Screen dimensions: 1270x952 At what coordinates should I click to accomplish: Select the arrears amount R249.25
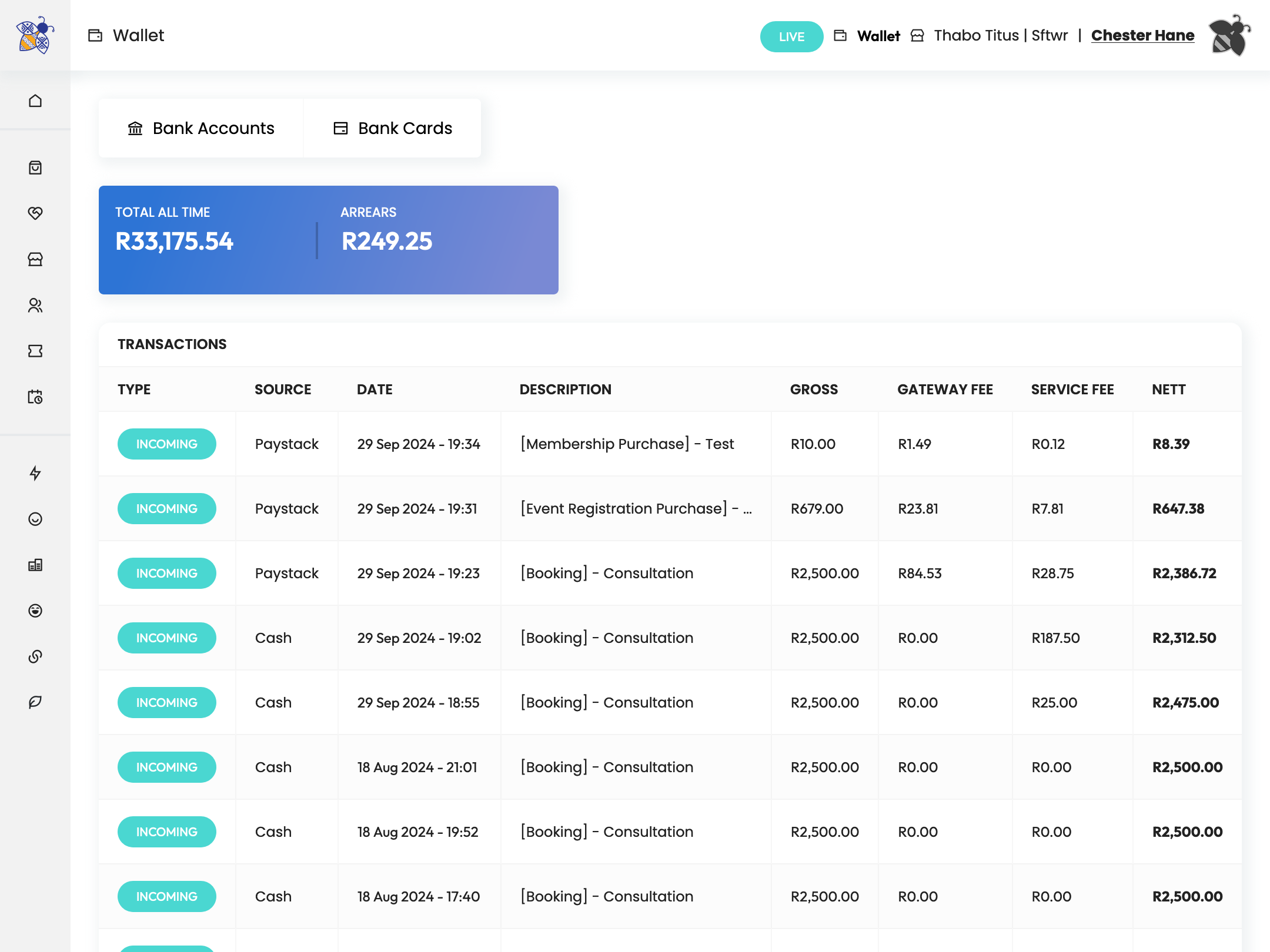(387, 241)
